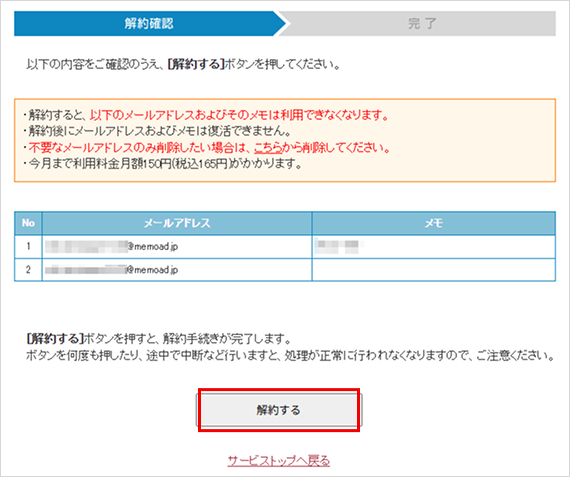This screenshot has height=477, width=570.
Task: Click the empty memo cell of row 2
Action: tap(434, 270)
